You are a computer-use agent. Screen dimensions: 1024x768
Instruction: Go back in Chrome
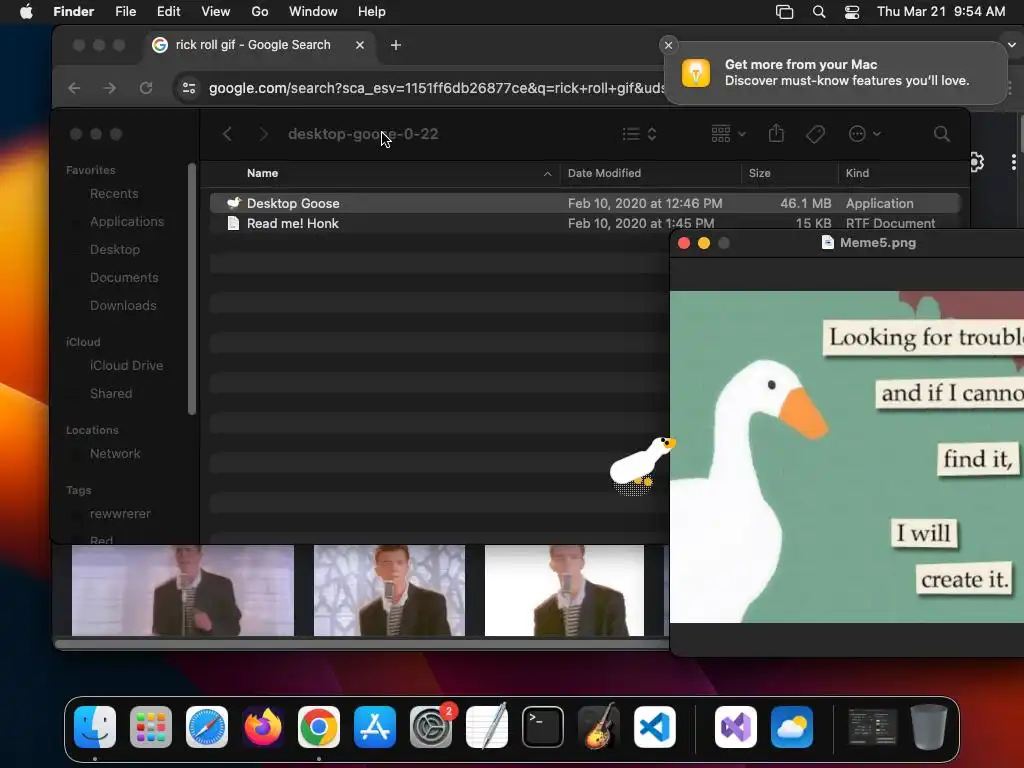(74, 88)
